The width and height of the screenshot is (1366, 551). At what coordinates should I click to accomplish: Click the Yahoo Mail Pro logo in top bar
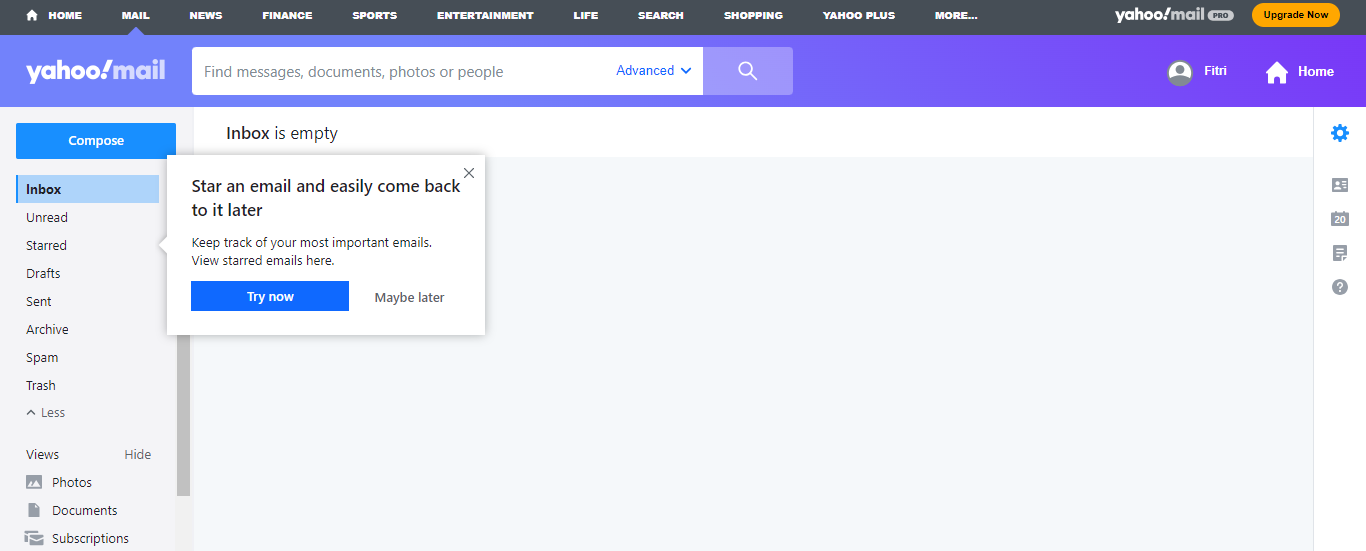(1174, 15)
